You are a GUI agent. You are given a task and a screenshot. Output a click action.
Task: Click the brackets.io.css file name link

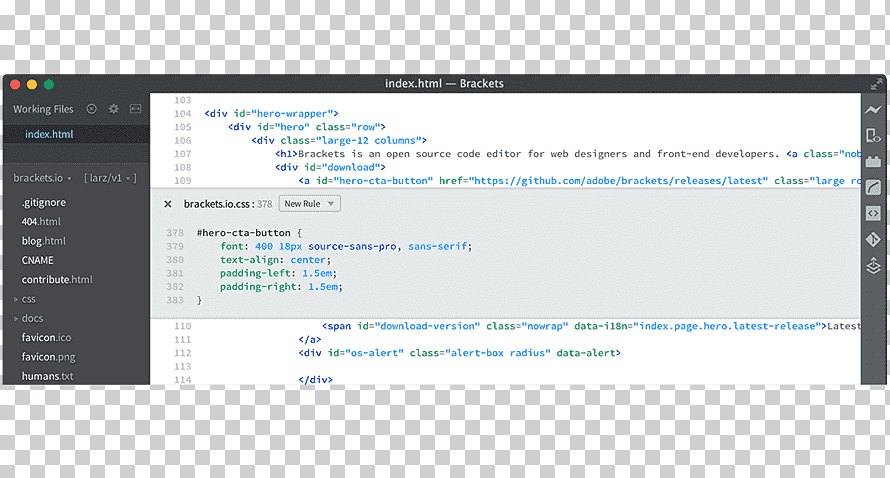pyautogui.click(x=217, y=204)
